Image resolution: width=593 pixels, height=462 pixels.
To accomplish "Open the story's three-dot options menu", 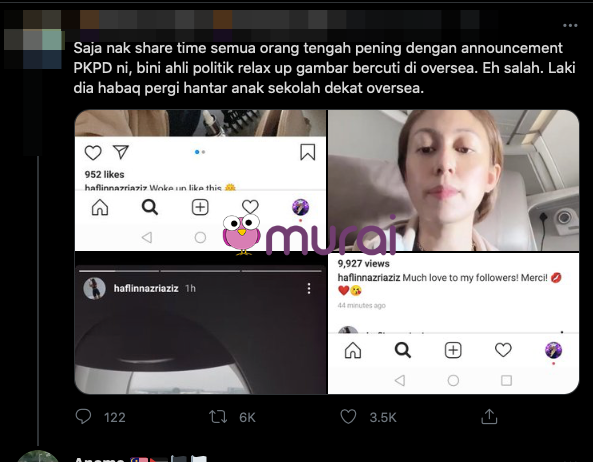I will click(x=309, y=288).
